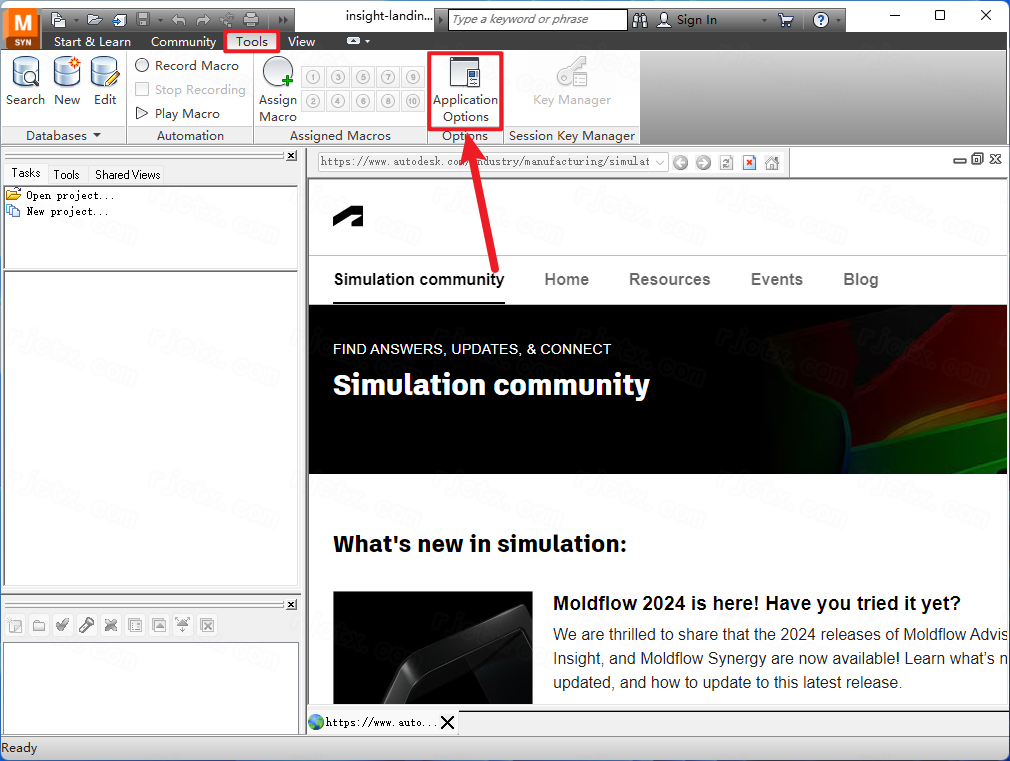1010x761 pixels.
Task: Open the browser URL address dropdown
Action: pos(660,162)
